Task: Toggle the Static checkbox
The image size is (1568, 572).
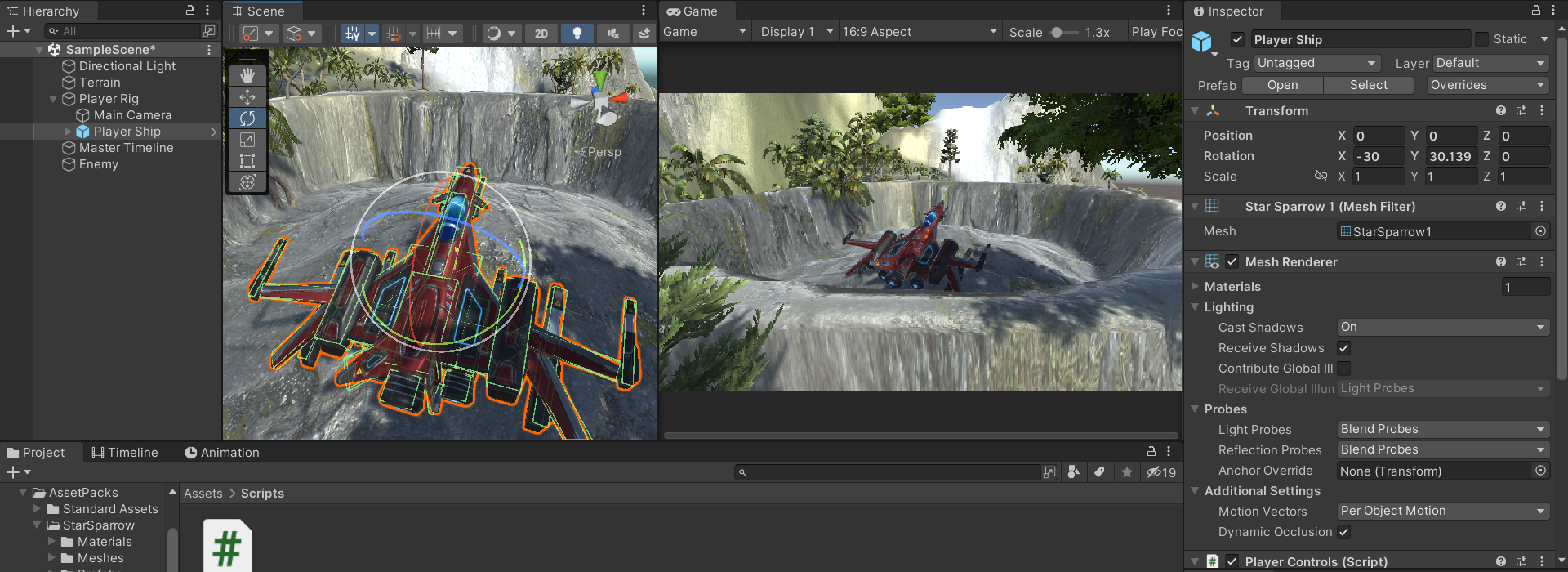Action: (1481, 39)
